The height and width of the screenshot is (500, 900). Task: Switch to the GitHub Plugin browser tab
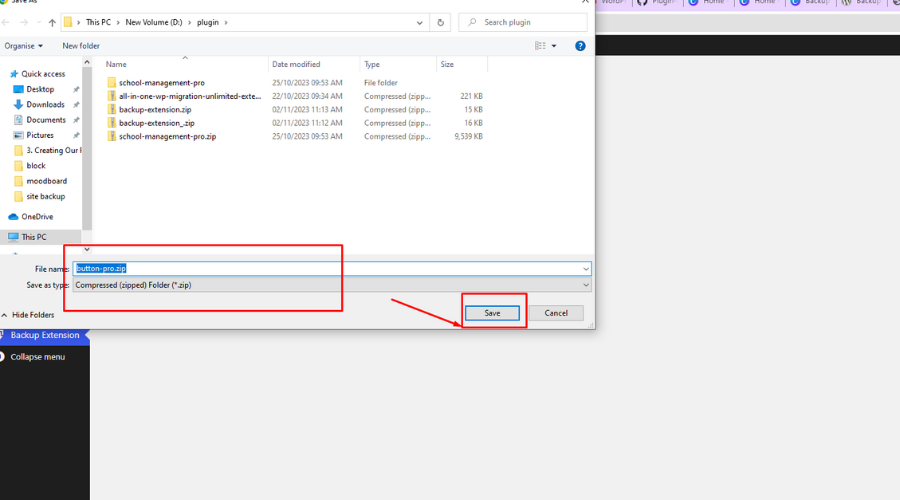(658, 2)
